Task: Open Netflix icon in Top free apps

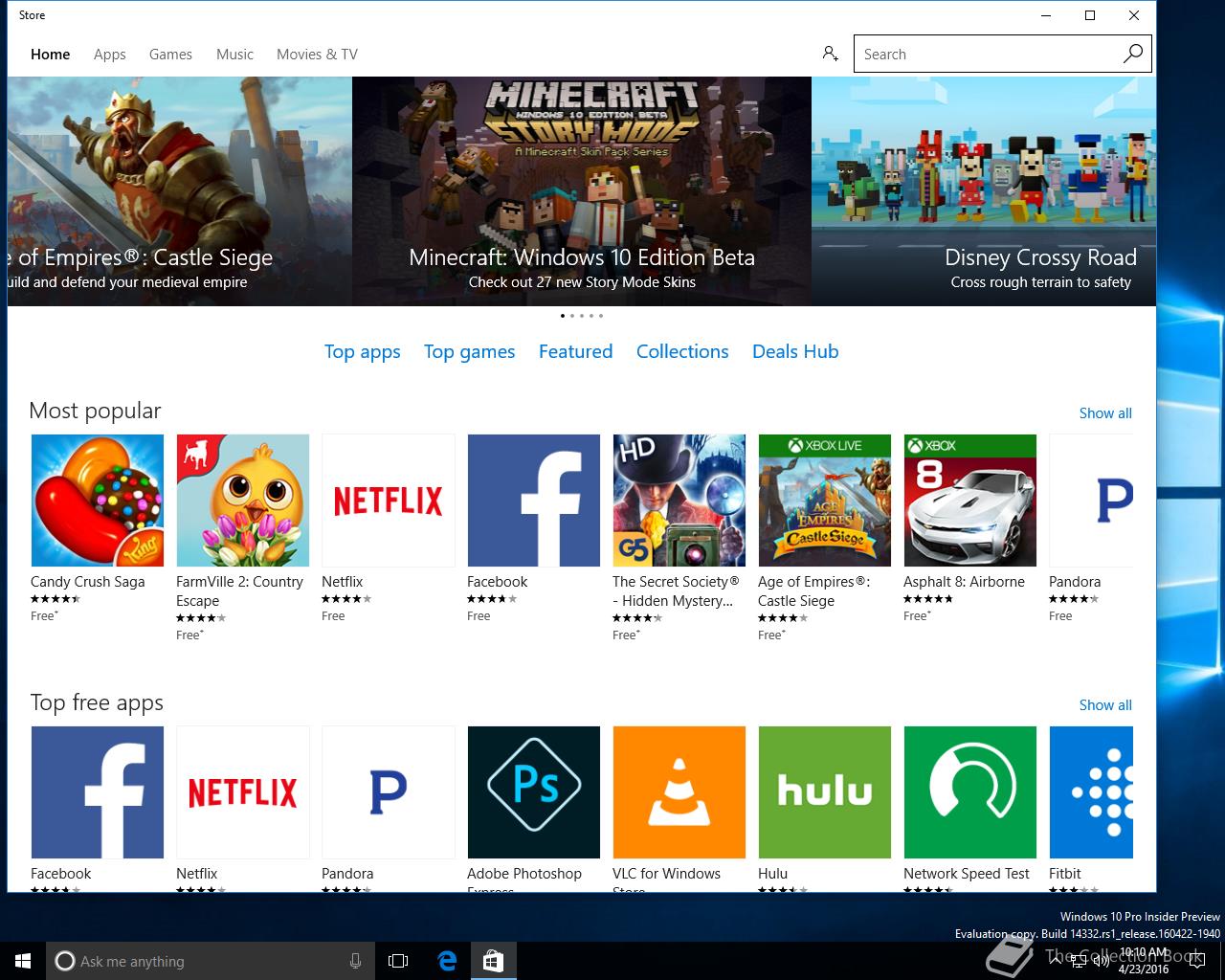Action: pos(243,792)
